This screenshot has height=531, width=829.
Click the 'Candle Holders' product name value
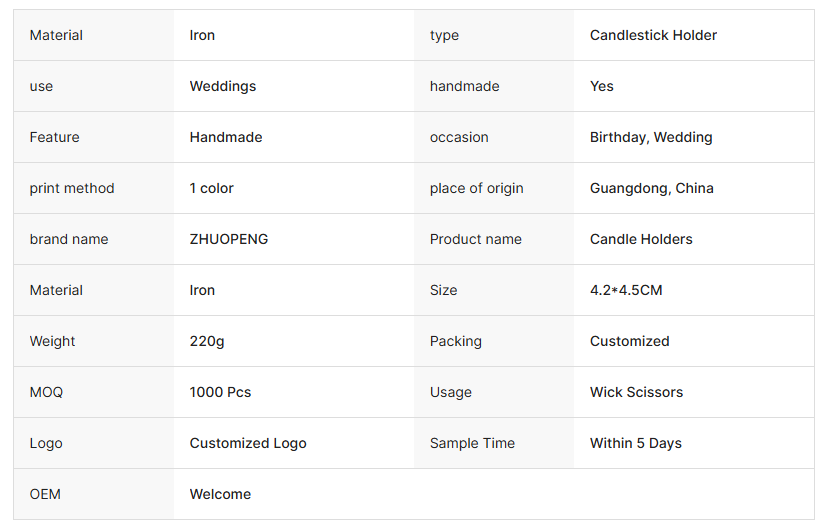click(x=641, y=239)
